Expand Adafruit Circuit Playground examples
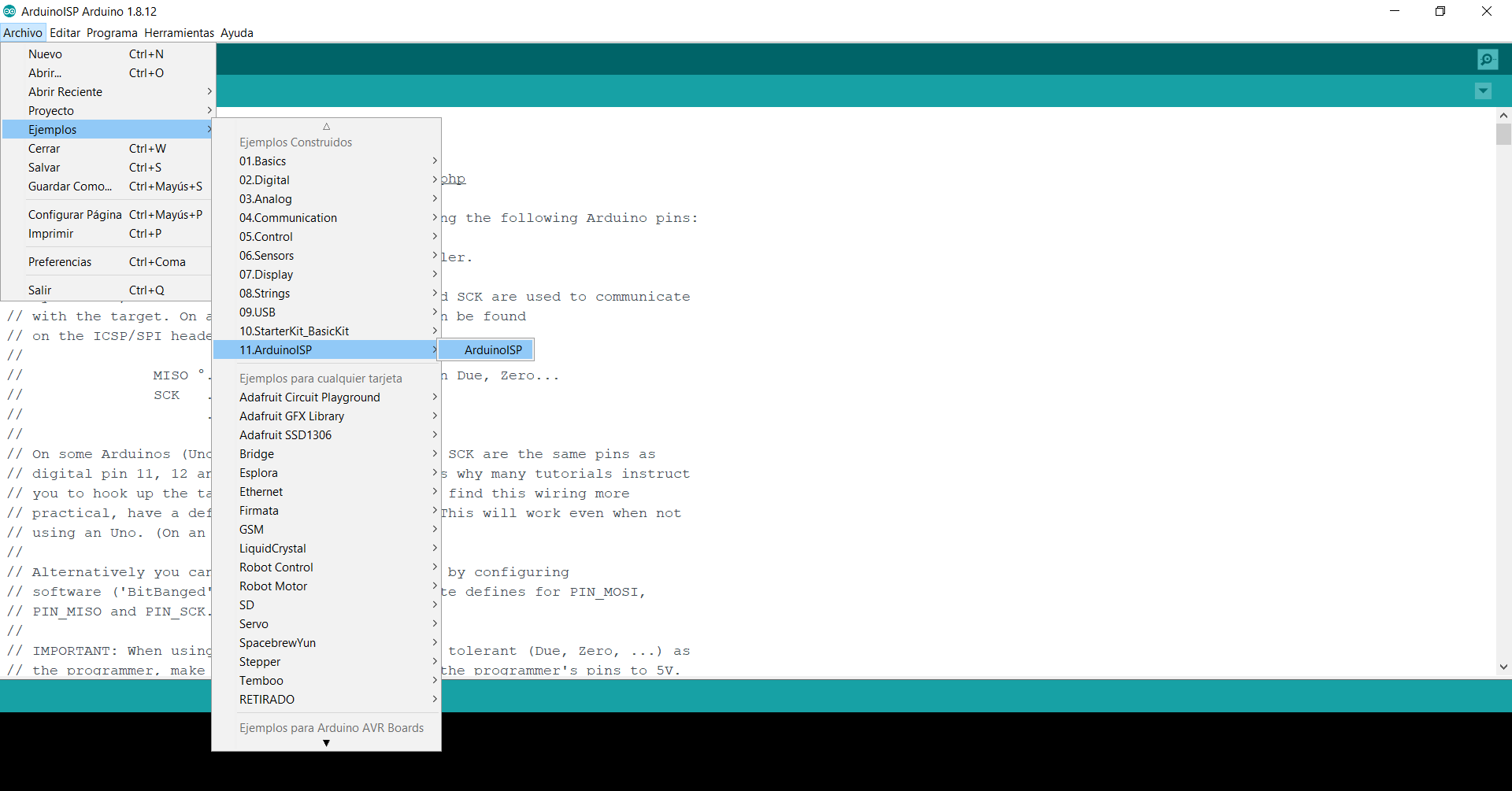This screenshot has width=1512, height=791. pyautogui.click(x=326, y=397)
